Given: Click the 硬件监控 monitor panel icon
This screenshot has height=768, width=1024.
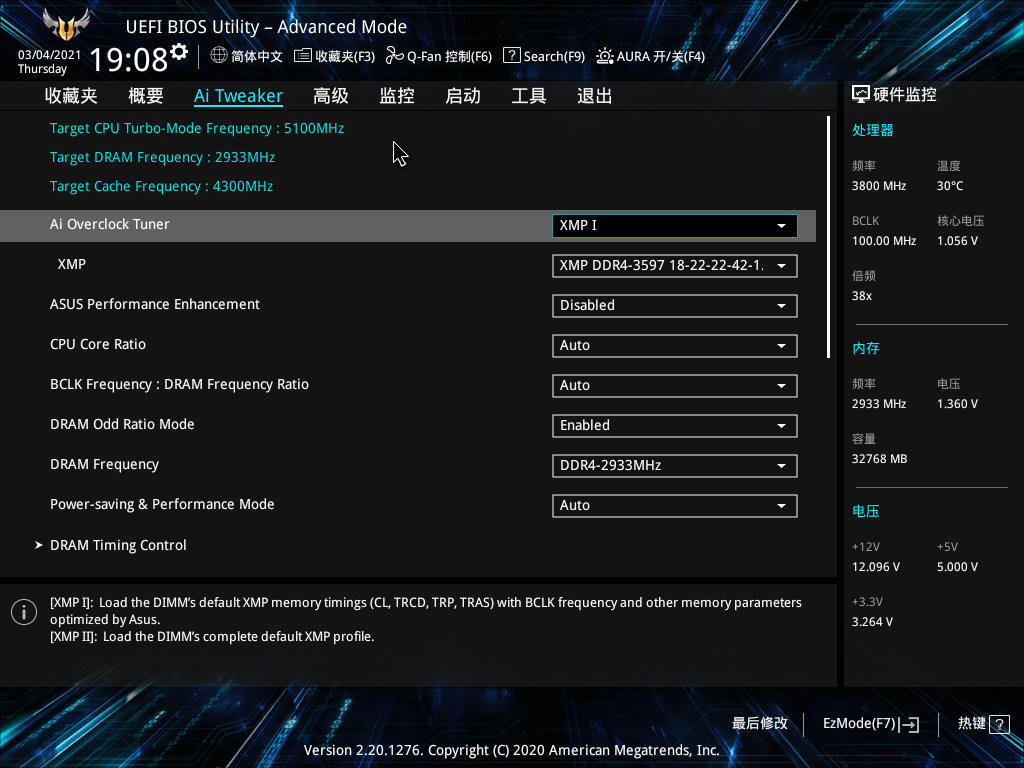Looking at the screenshot, I should pyautogui.click(x=858, y=93).
